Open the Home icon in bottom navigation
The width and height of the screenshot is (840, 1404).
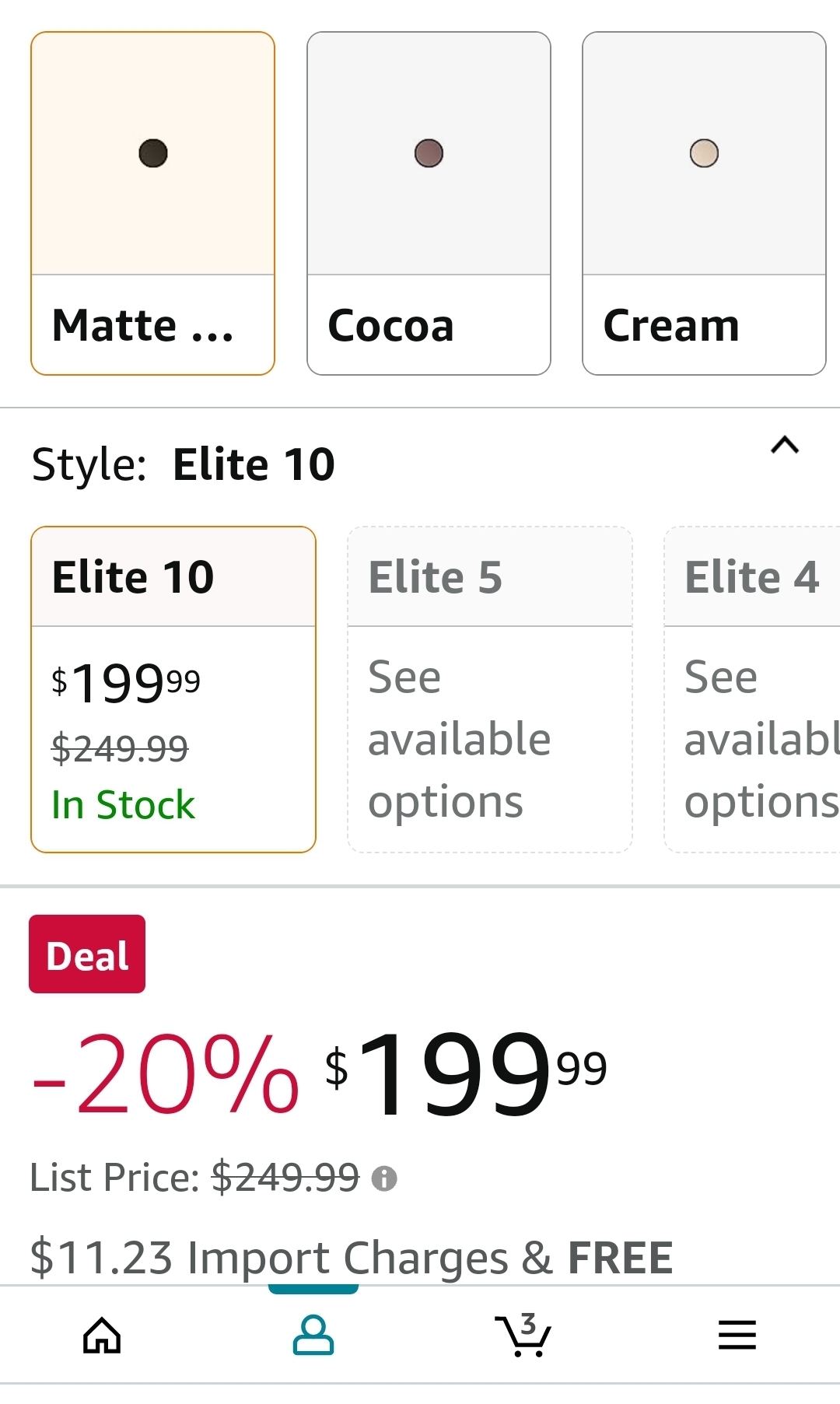pos(102,1336)
